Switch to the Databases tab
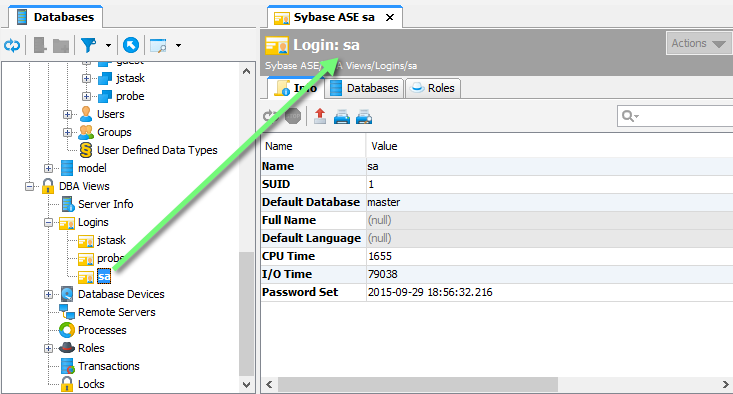This screenshot has width=733, height=394. 365,88
